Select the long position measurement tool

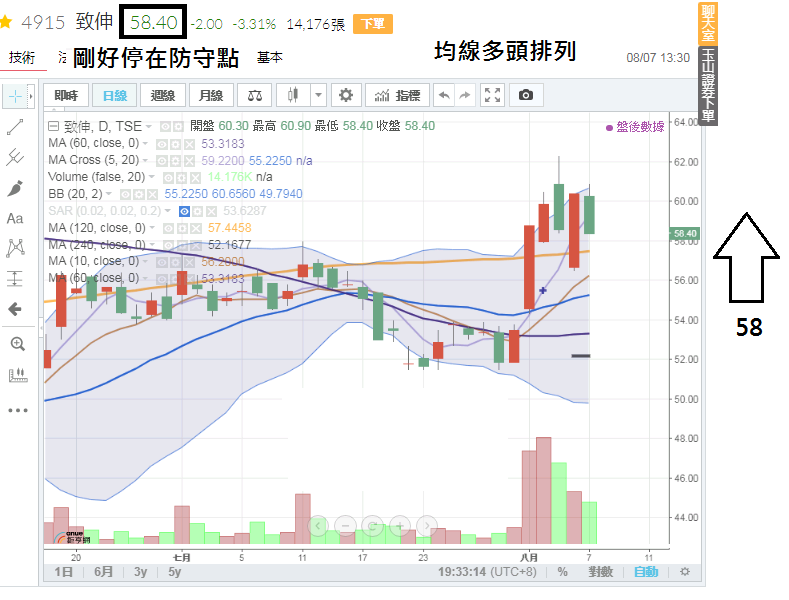coord(15,278)
